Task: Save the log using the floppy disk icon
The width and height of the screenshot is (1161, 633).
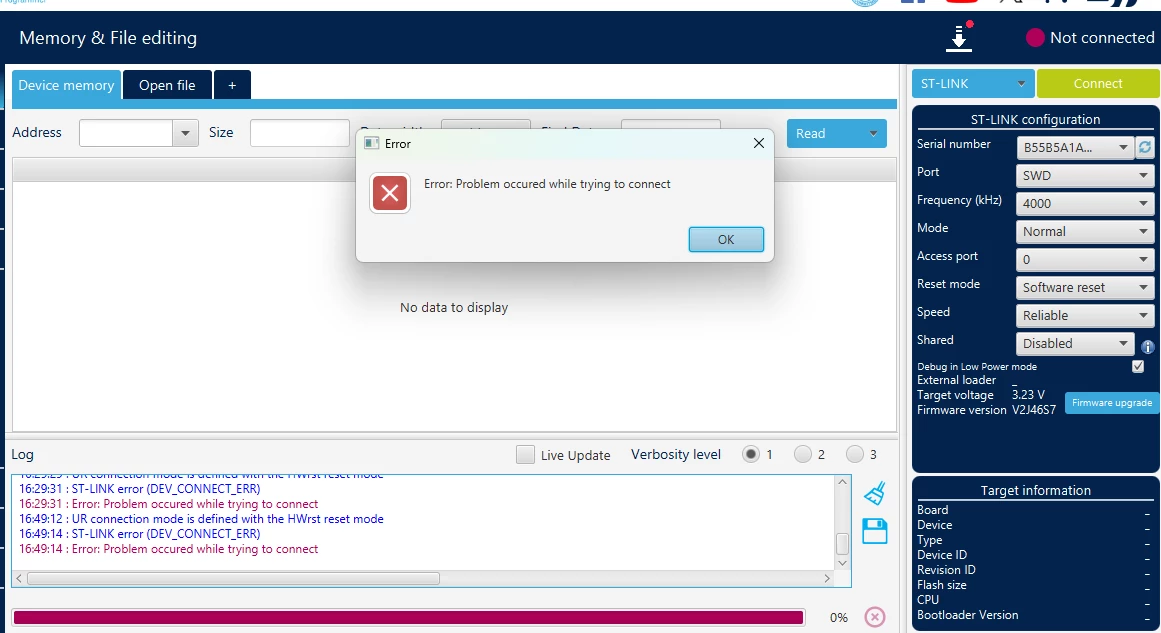Action: (x=874, y=531)
